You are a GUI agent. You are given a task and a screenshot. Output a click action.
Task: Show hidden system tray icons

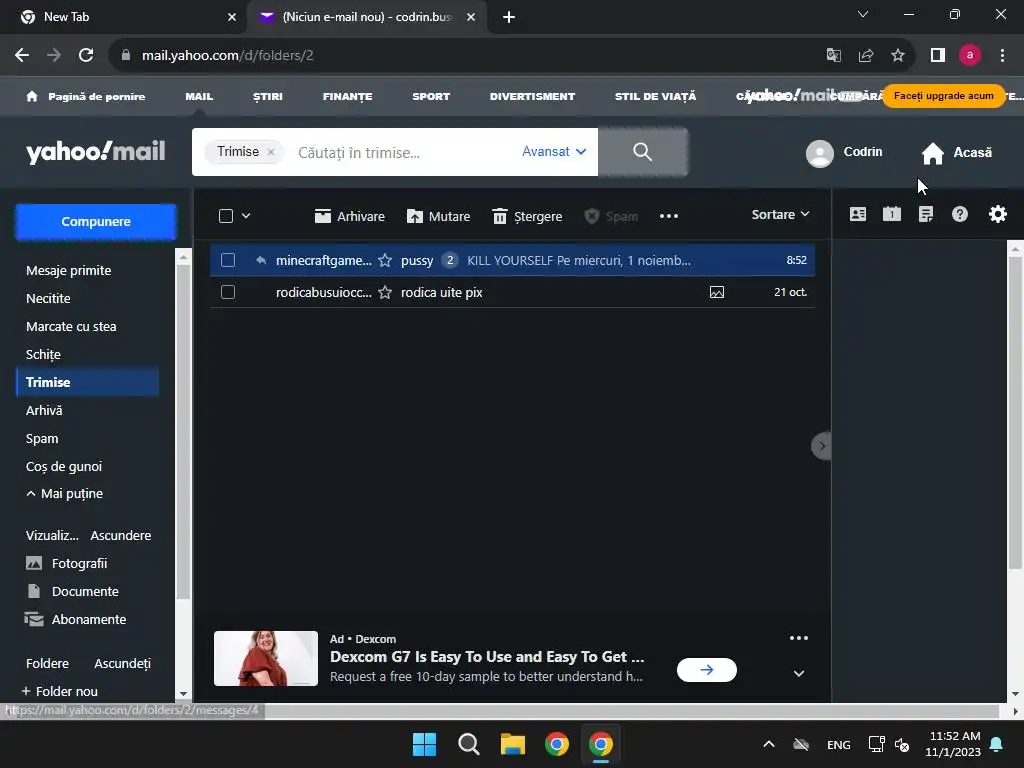tap(769, 744)
